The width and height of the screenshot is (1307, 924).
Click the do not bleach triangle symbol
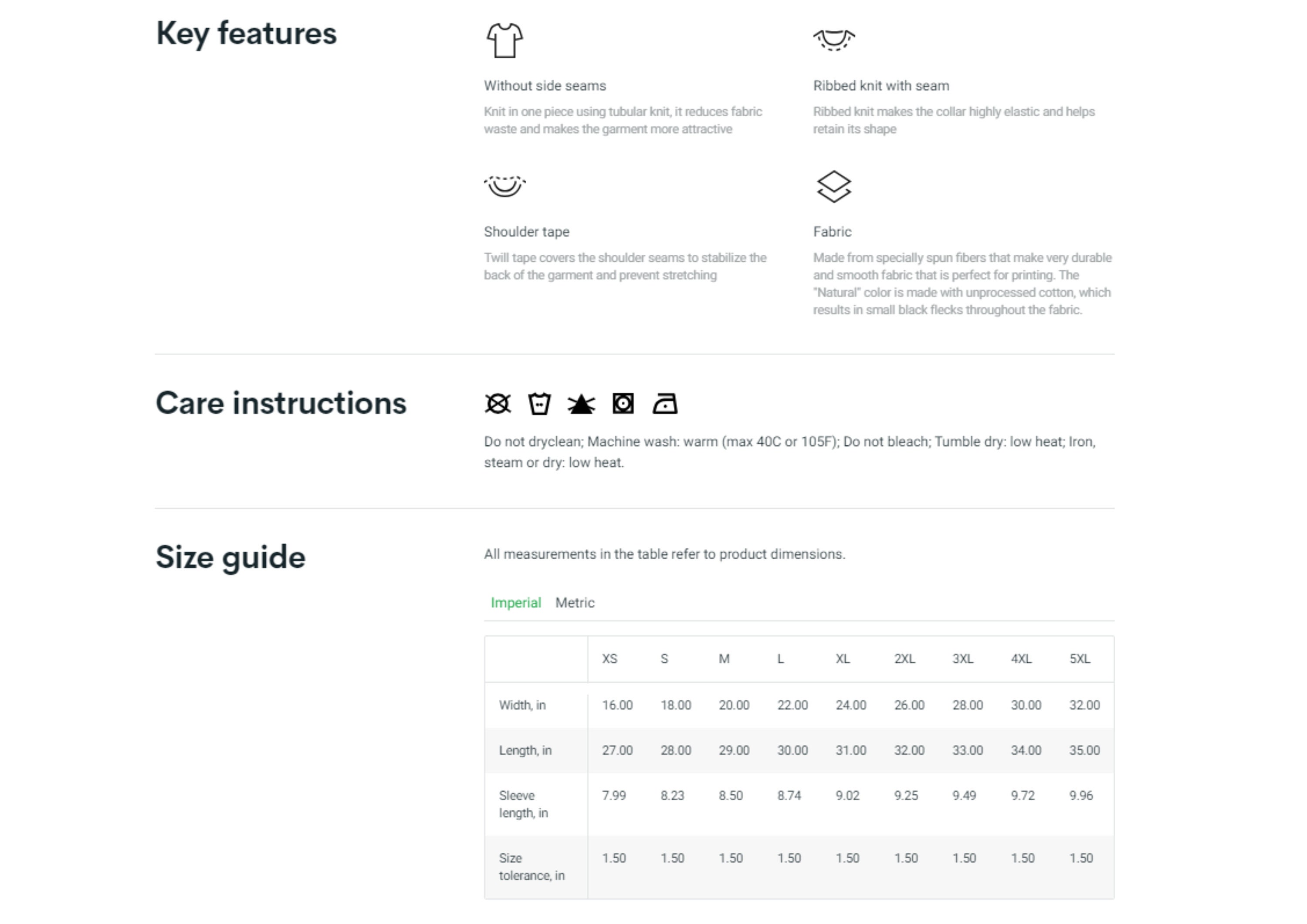[581, 404]
